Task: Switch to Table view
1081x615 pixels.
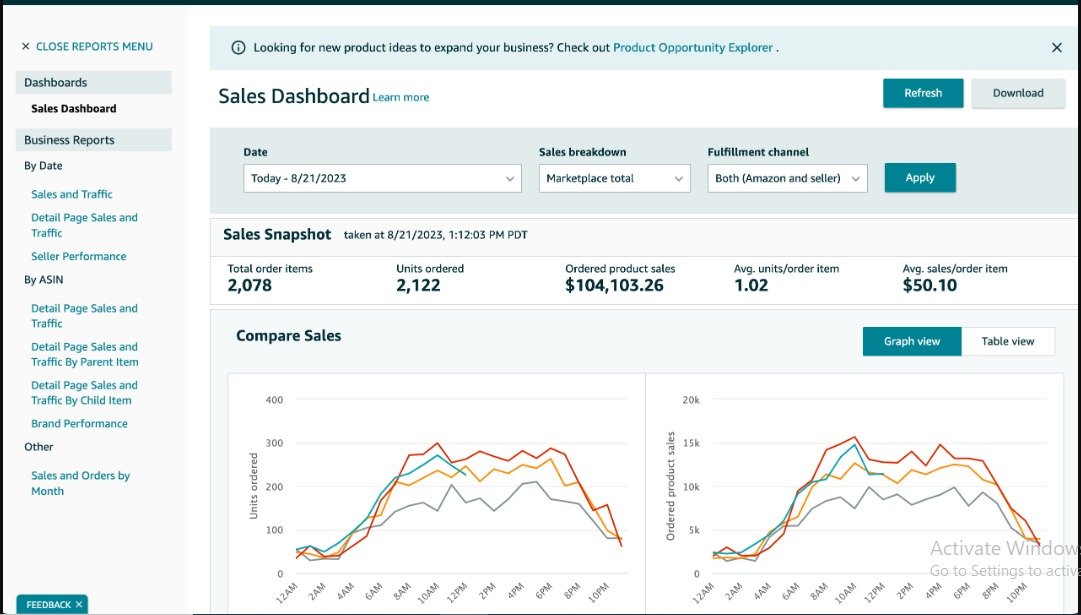Action: point(1008,341)
